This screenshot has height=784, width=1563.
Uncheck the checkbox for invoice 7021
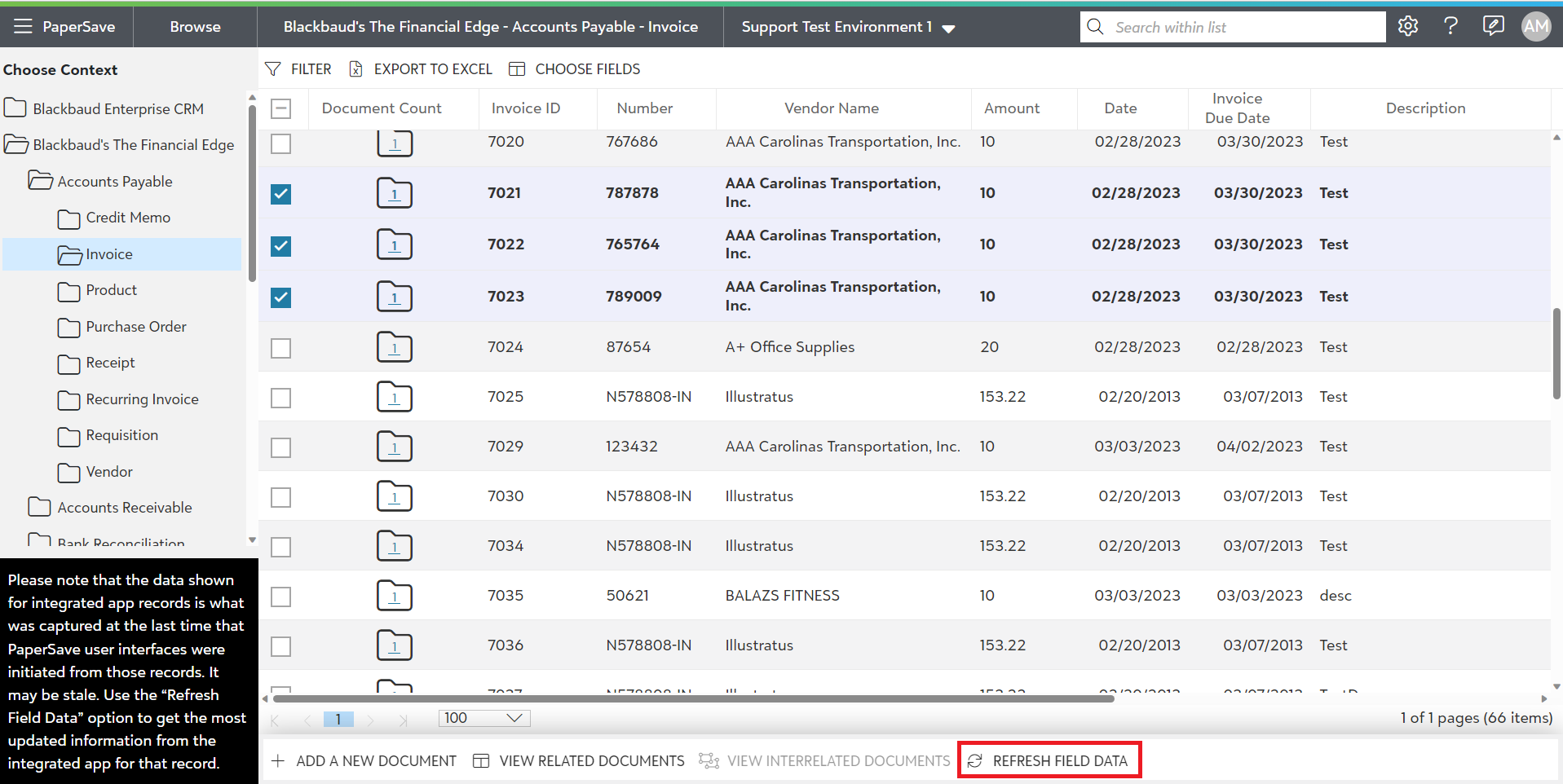click(280, 194)
